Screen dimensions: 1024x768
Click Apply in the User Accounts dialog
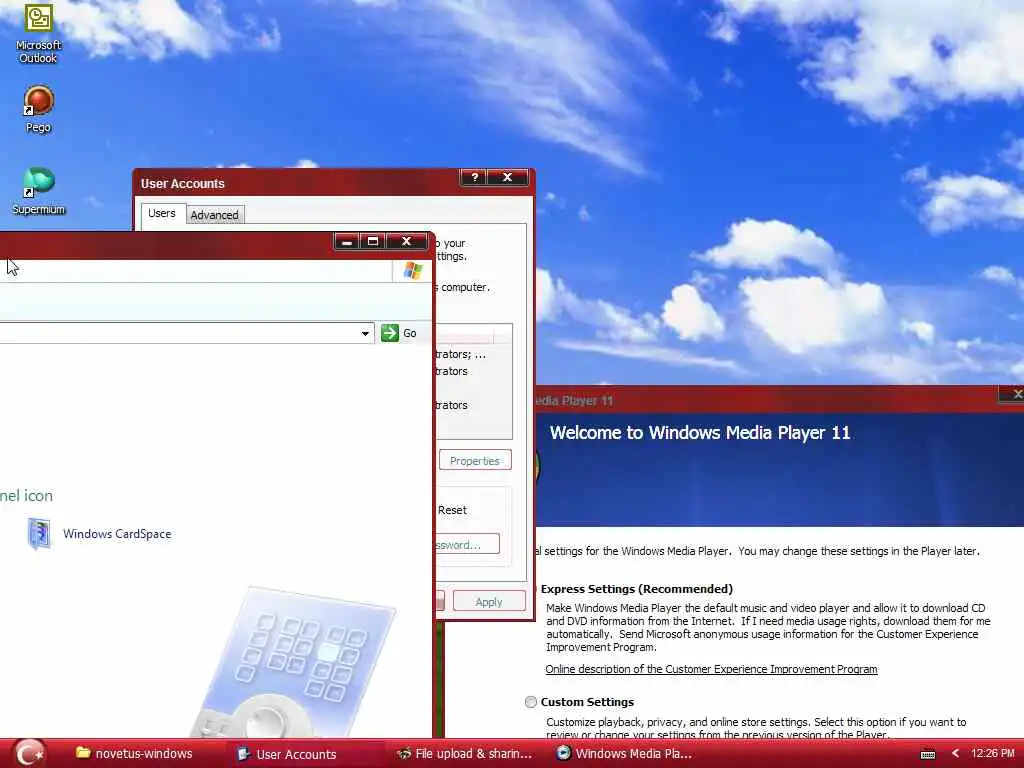tap(489, 601)
